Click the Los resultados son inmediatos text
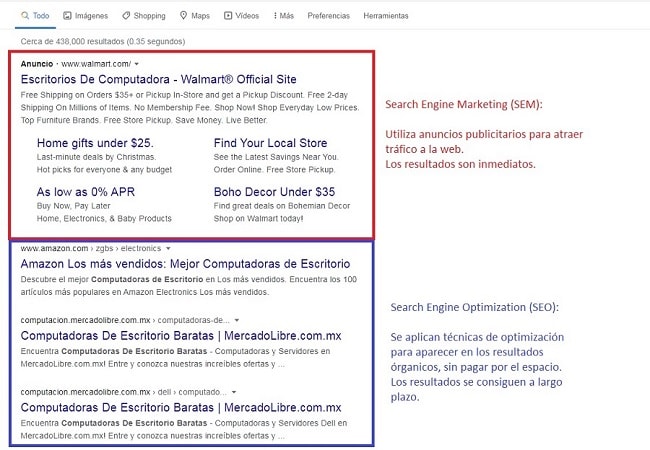The width and height of the screenshot is (650, 450). 461,164
